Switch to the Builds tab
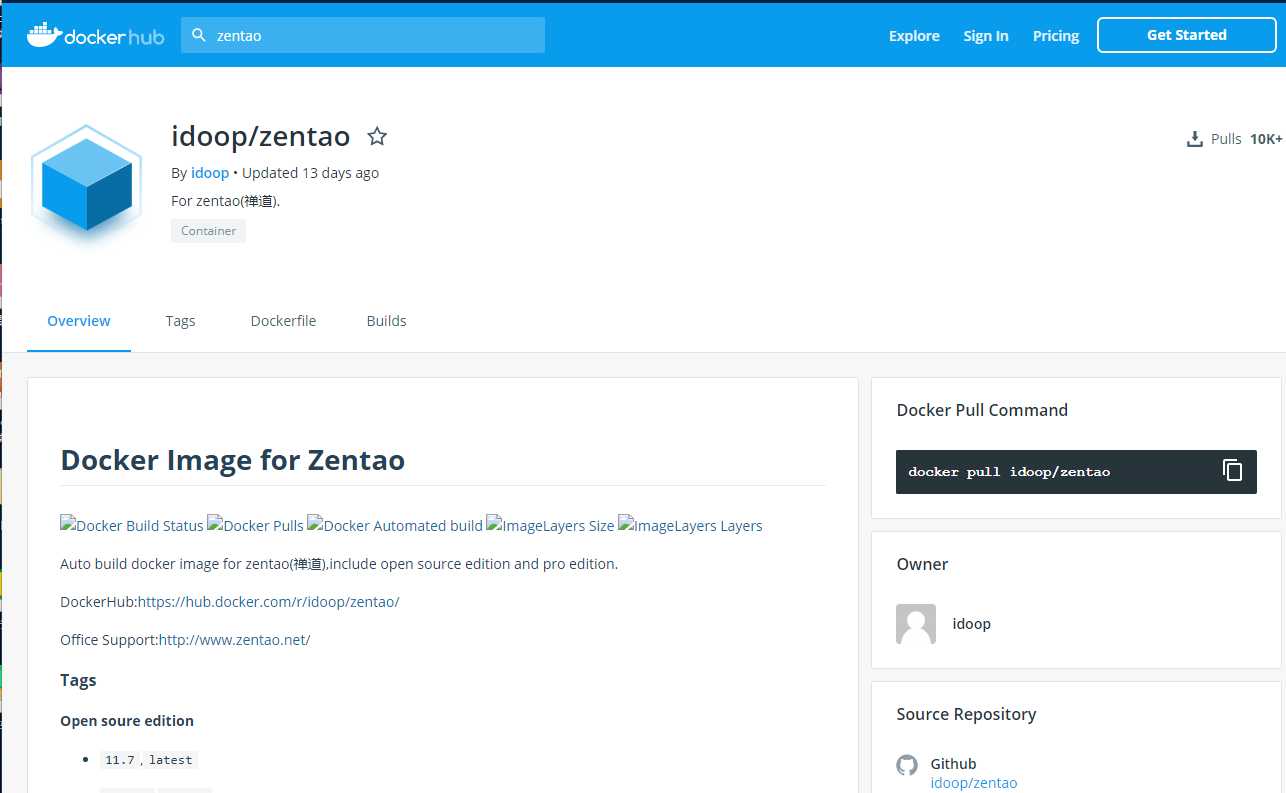The height and width of the screenshot is (793, 1286). coord(386,321)
